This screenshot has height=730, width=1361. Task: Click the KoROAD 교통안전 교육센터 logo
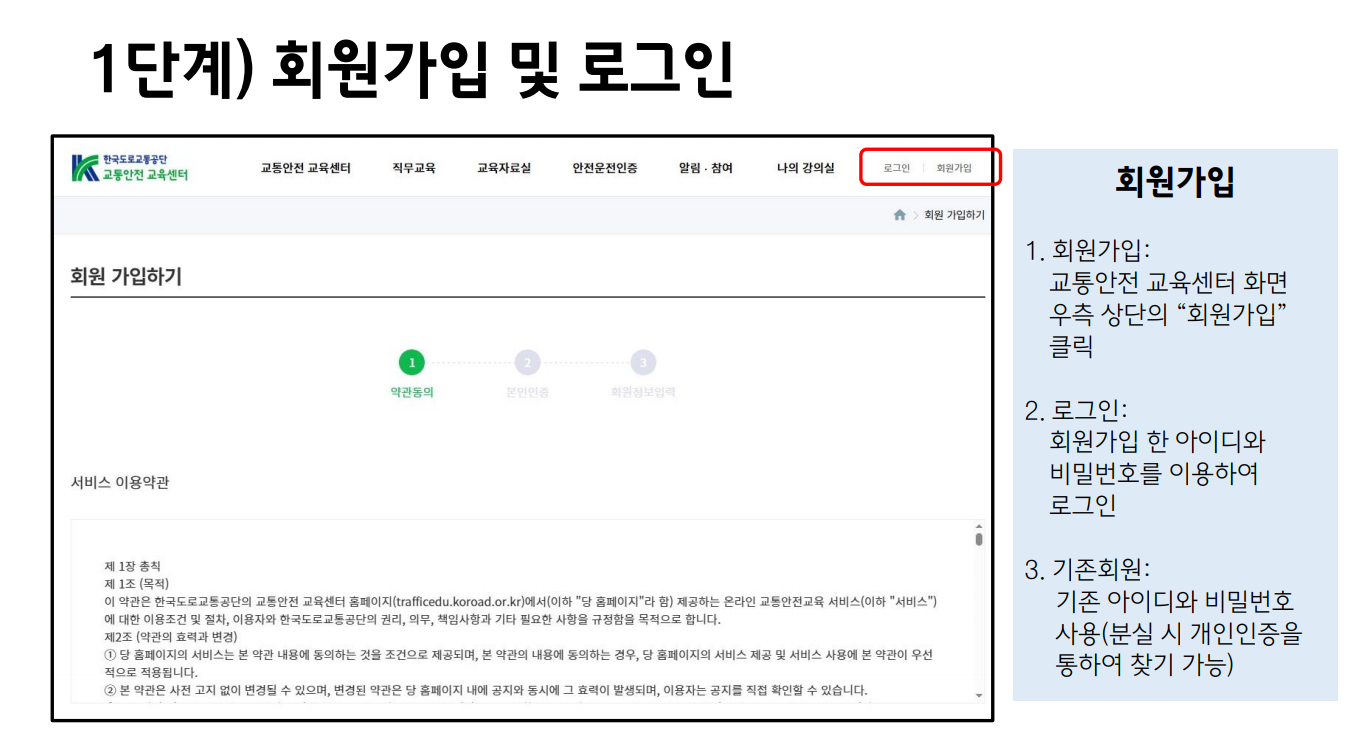[130, 168]
